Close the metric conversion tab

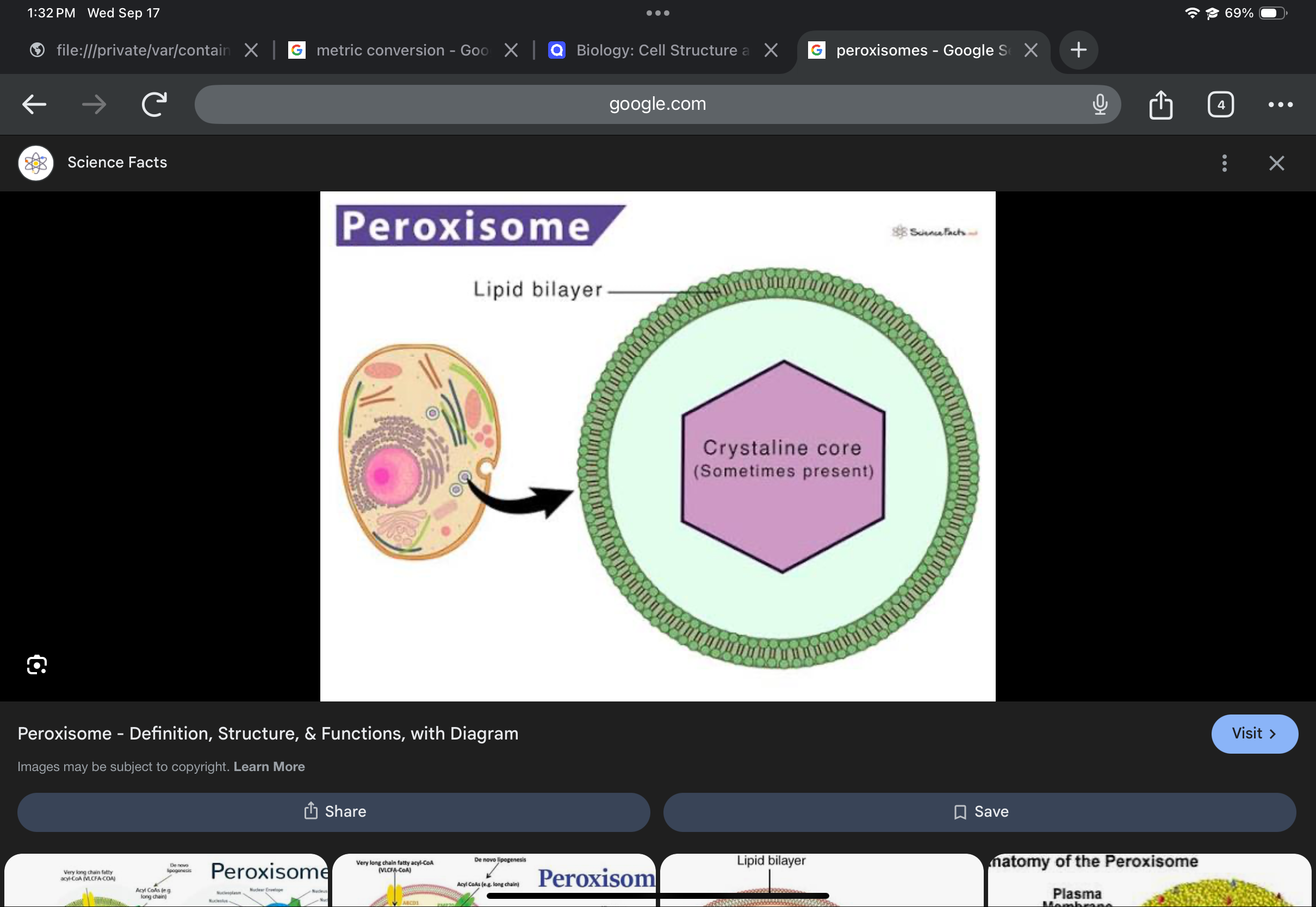[x=511, y=51]
